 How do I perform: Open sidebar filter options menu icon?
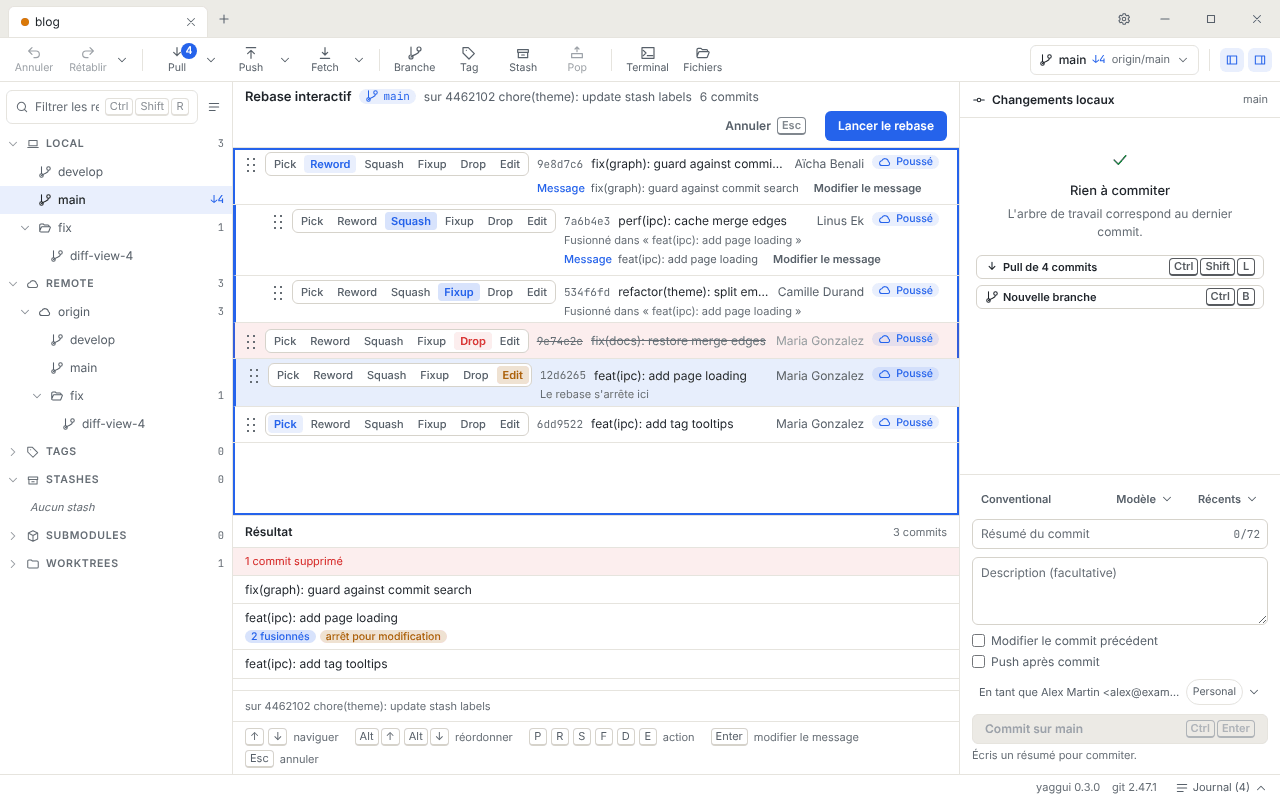click(214, 107)
